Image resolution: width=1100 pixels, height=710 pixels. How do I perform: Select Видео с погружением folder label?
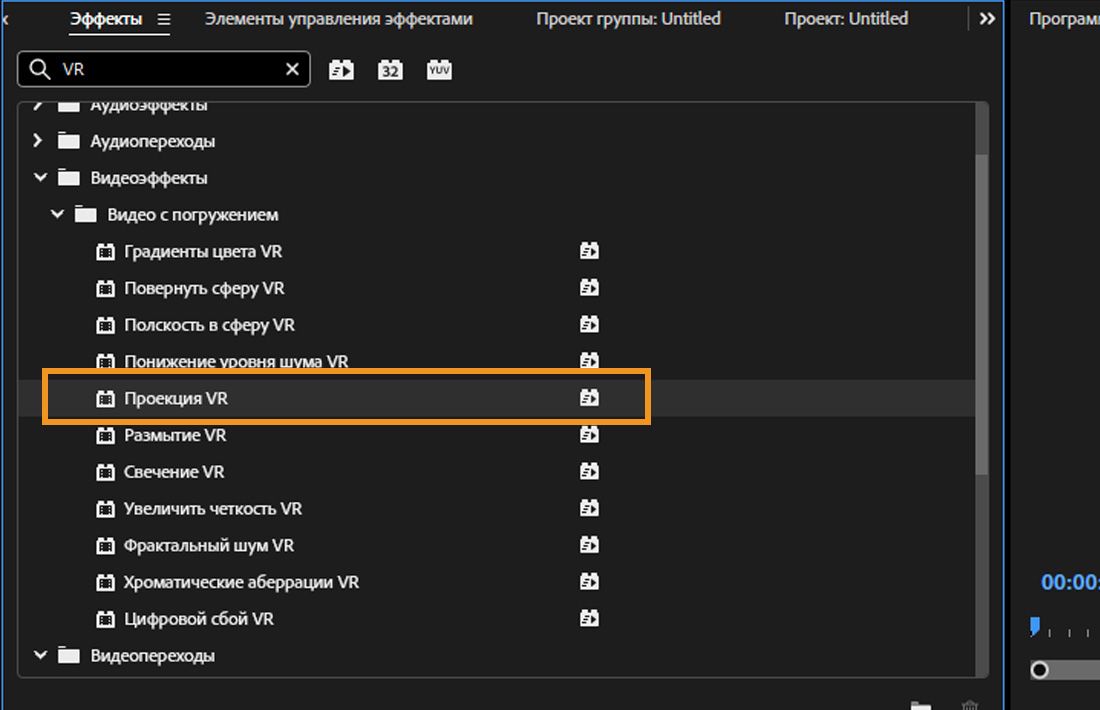(x=192, y=215)
